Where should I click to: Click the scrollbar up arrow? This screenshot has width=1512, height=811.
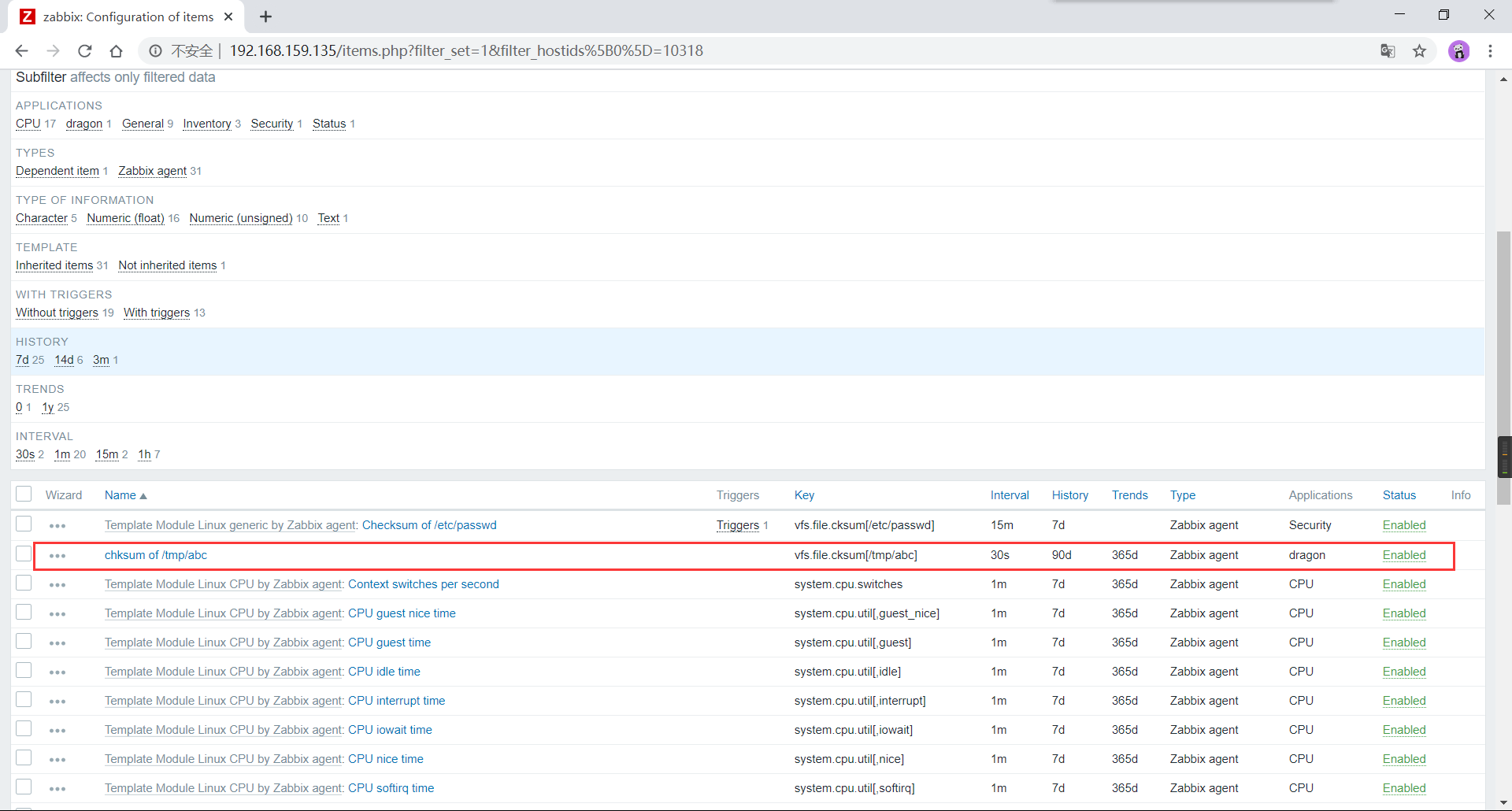1504,78
